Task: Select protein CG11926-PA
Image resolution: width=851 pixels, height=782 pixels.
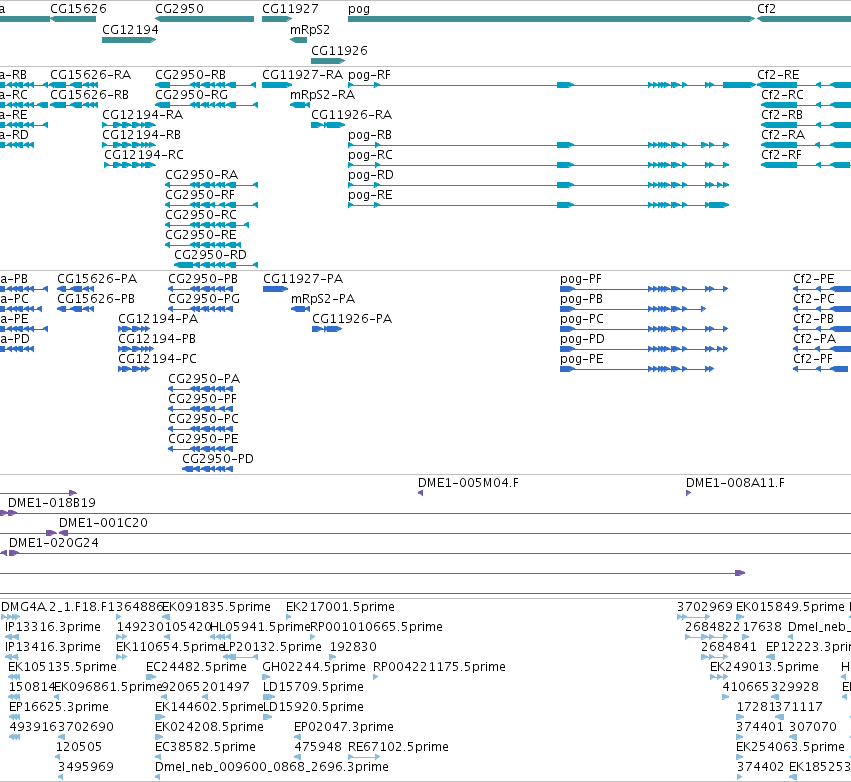Action: click(x=327, y=329)
